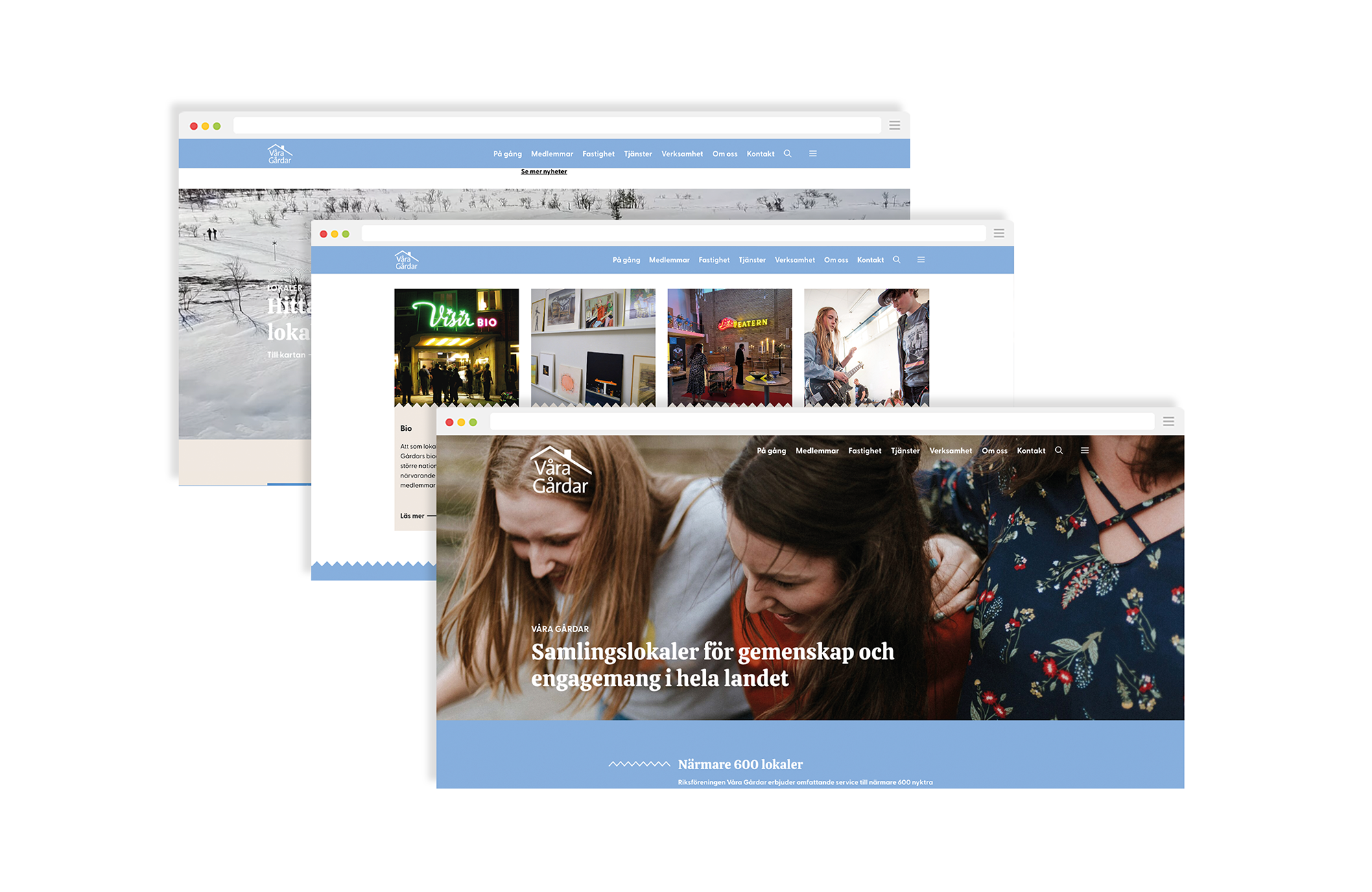Open Tjänster in back window
Image resolution: width=1372 pixels, height=892 pixels.
[x=637, y=154]
